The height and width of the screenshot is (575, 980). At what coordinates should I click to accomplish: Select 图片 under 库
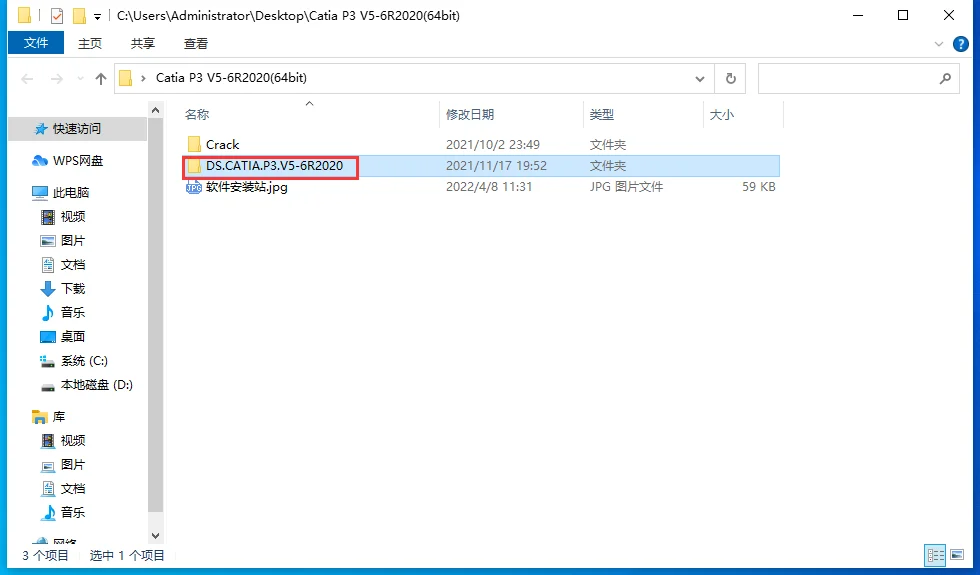coord(72,465)
